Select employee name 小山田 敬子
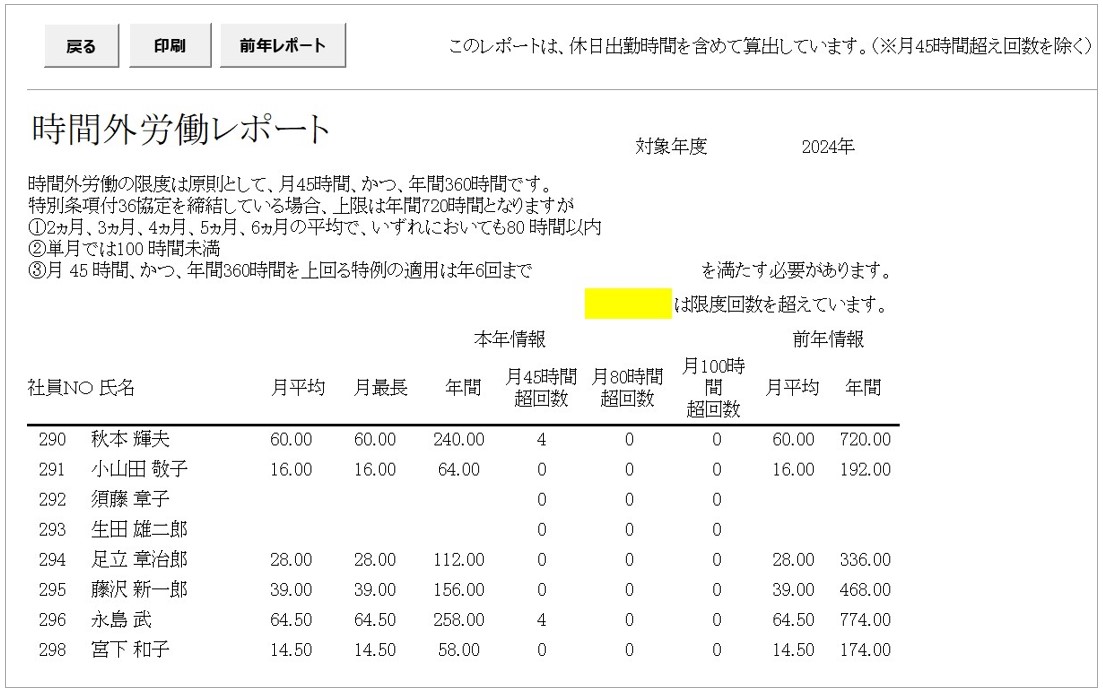 [x=139, y=469]
